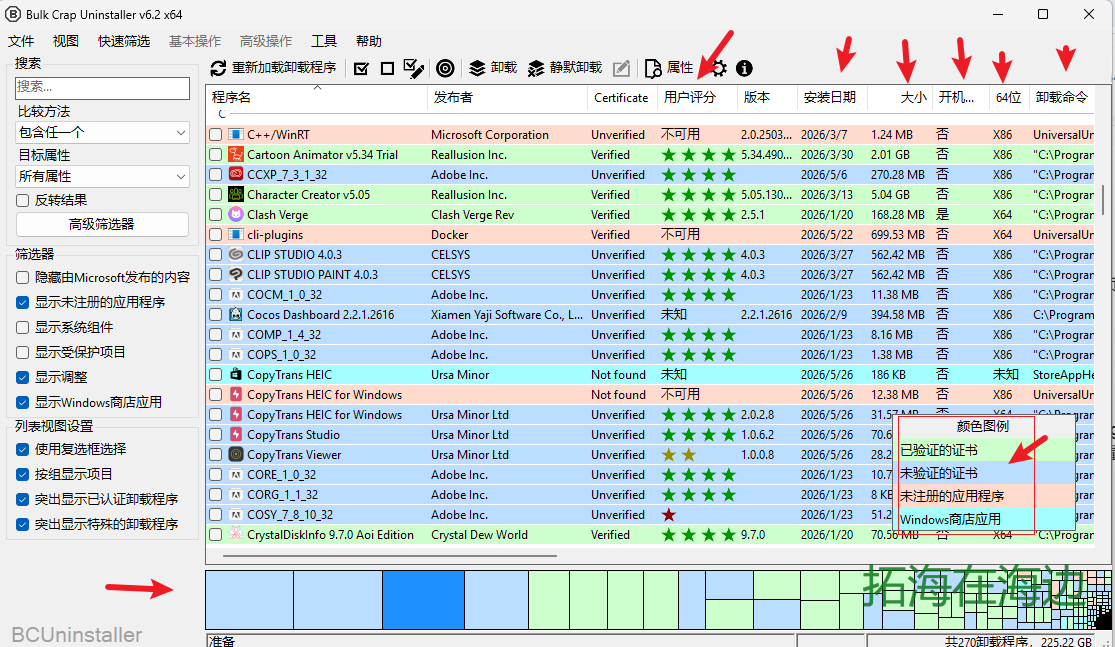Click the deselect-all empty square toolbar icon

pos(387,68)
